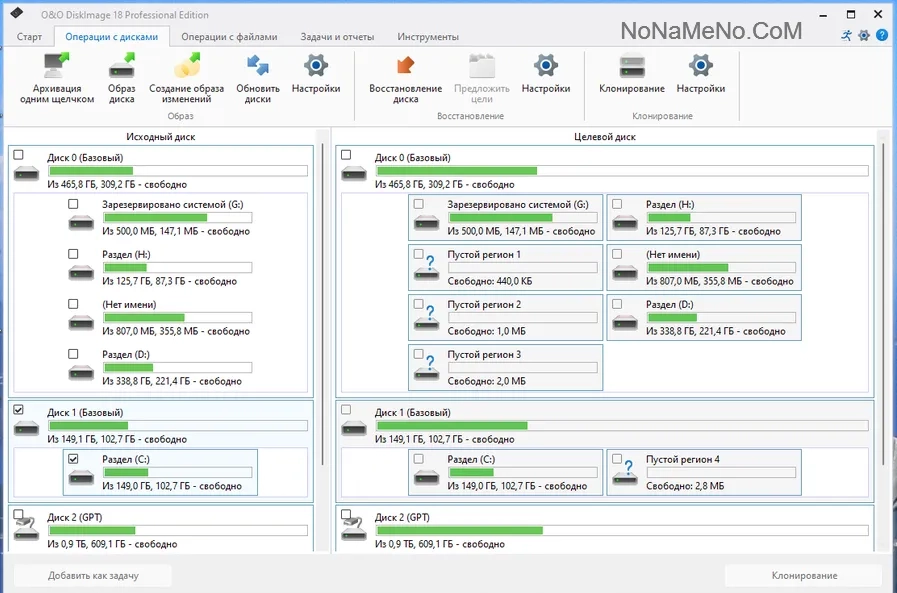Click the Архивация одним щелчком icon
This screenshot has width=897, height=593.
tap(56, 68)
